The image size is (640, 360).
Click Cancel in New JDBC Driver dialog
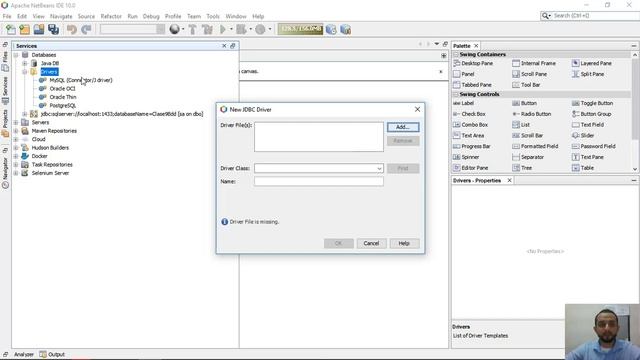coord(371,243)
